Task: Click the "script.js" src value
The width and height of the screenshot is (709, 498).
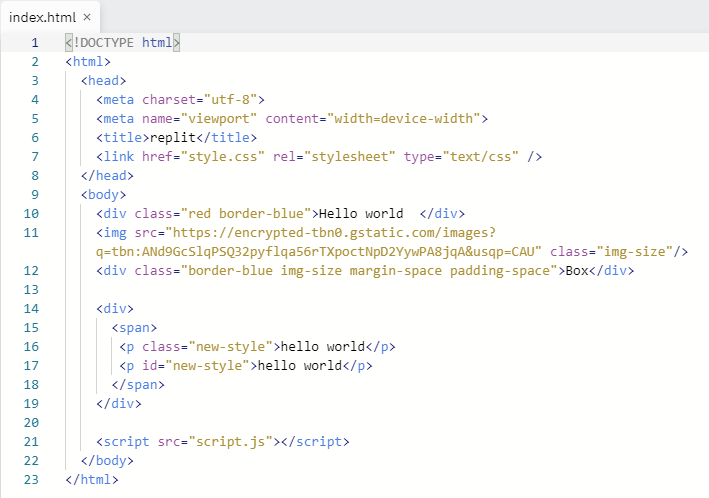Action: coord(231,441)
